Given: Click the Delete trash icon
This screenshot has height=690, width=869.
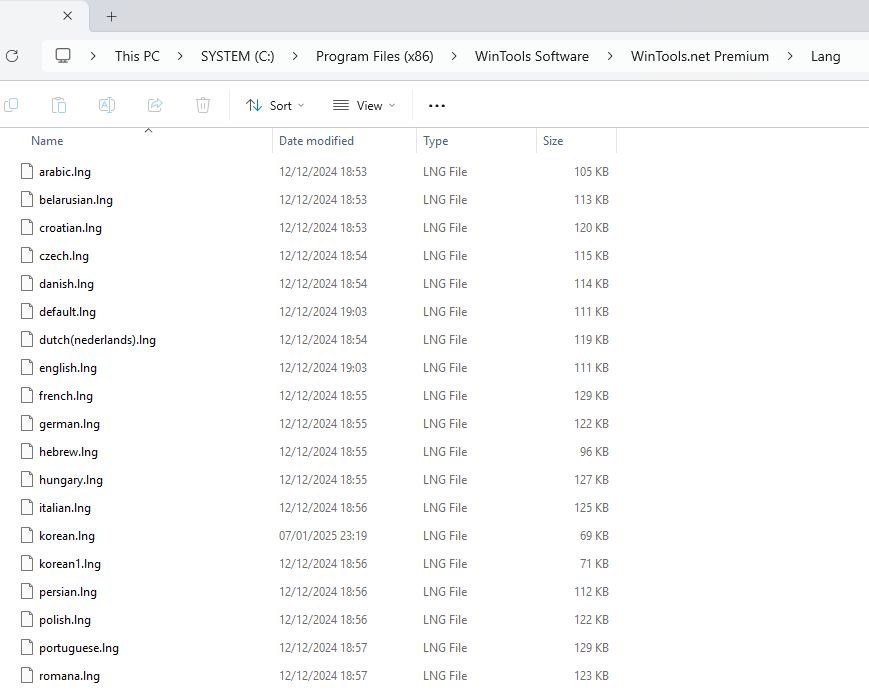Looking at the screenshot, I should 202,105.
